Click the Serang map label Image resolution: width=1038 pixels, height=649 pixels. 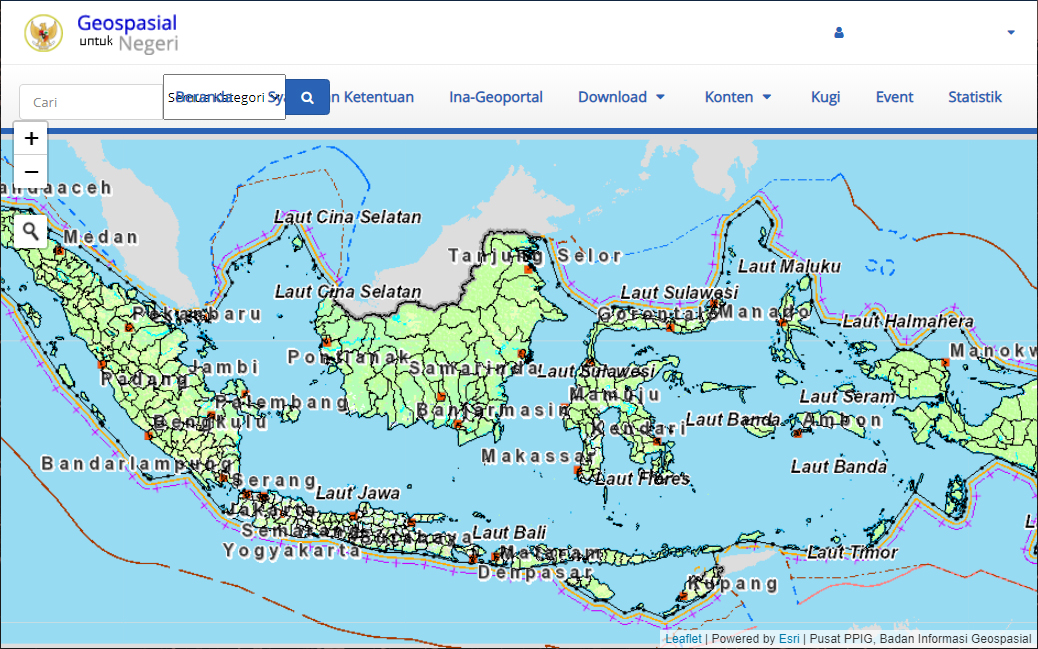coord(275,480)
